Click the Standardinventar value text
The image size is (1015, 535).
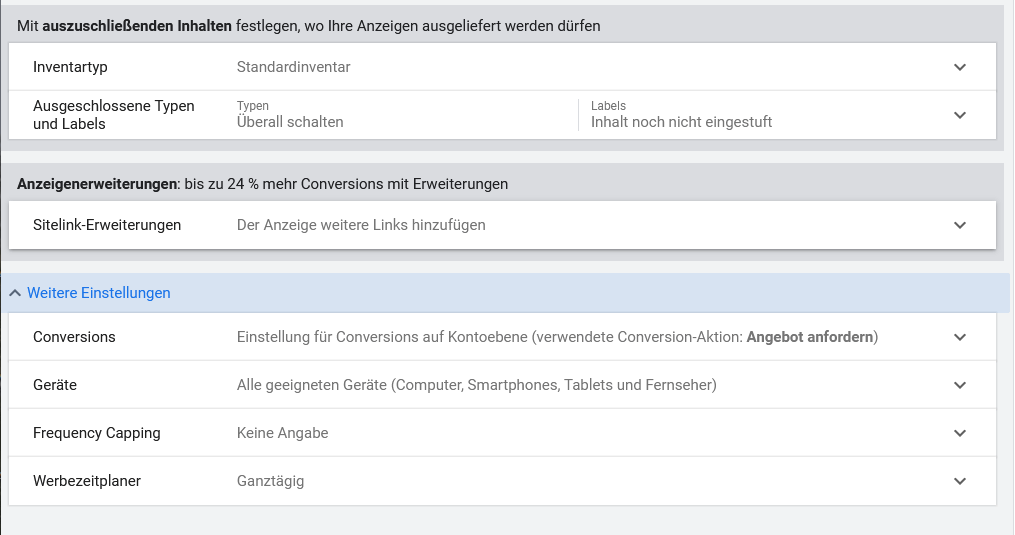(x=293, y=67)
